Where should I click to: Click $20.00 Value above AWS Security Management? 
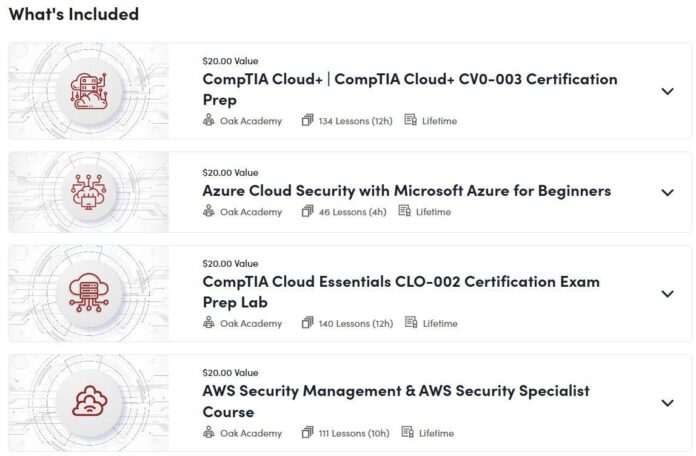(x=230, y=373)
